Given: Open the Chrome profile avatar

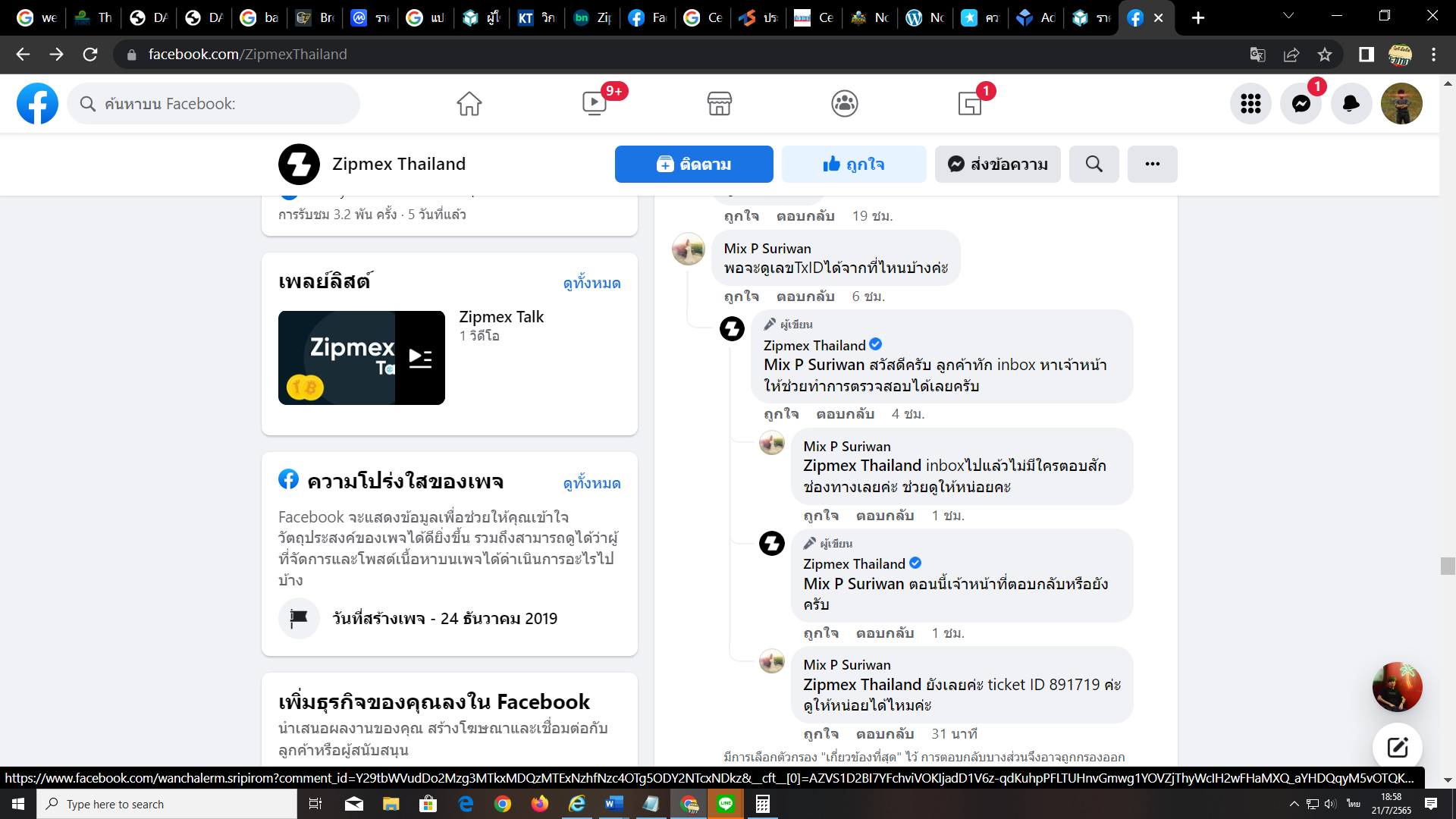Looking at the screenshot, I should coord(1400,54).
